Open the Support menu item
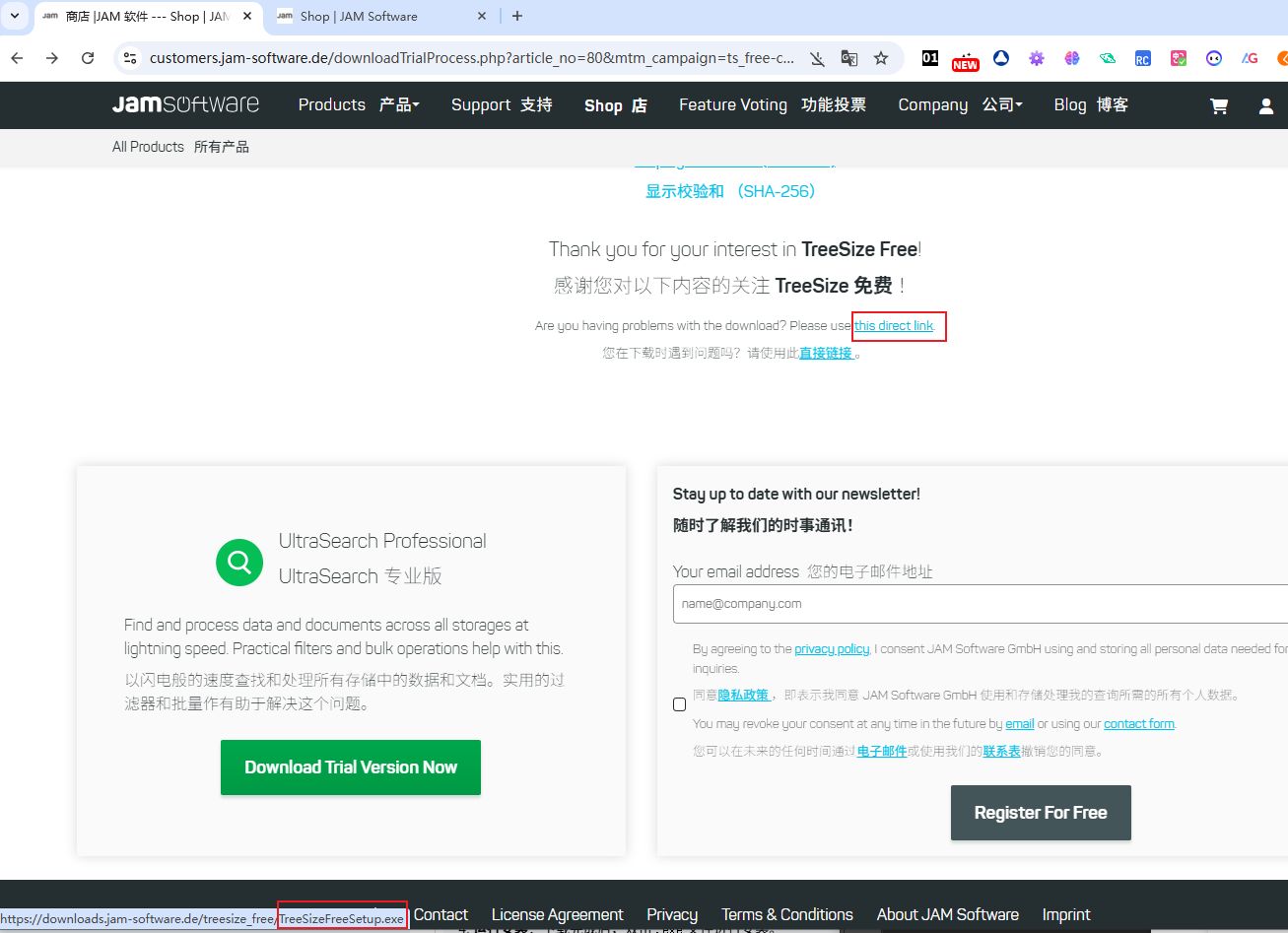The image size is (1288, 933). point(502,104)
